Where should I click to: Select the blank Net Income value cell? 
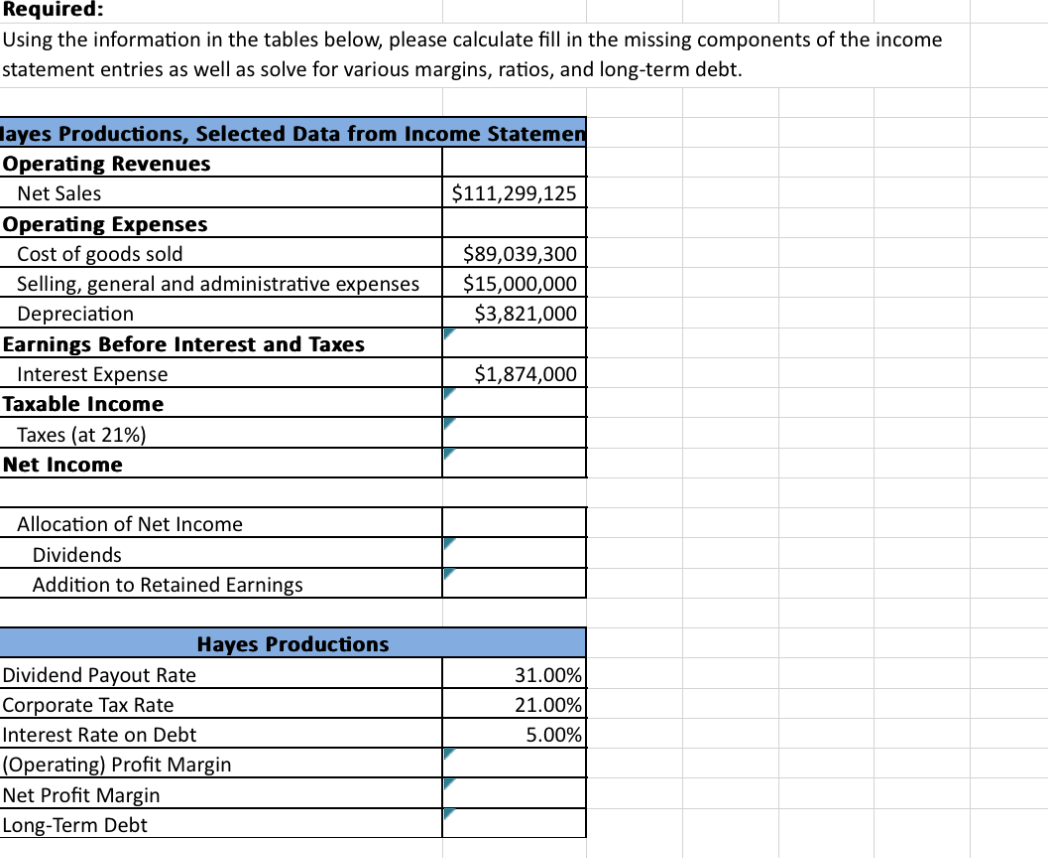click(x=514, y=463)
